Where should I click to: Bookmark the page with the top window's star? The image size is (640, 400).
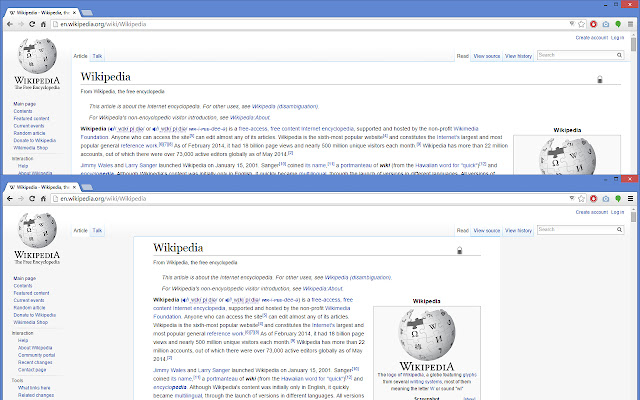tap(579, 22)
